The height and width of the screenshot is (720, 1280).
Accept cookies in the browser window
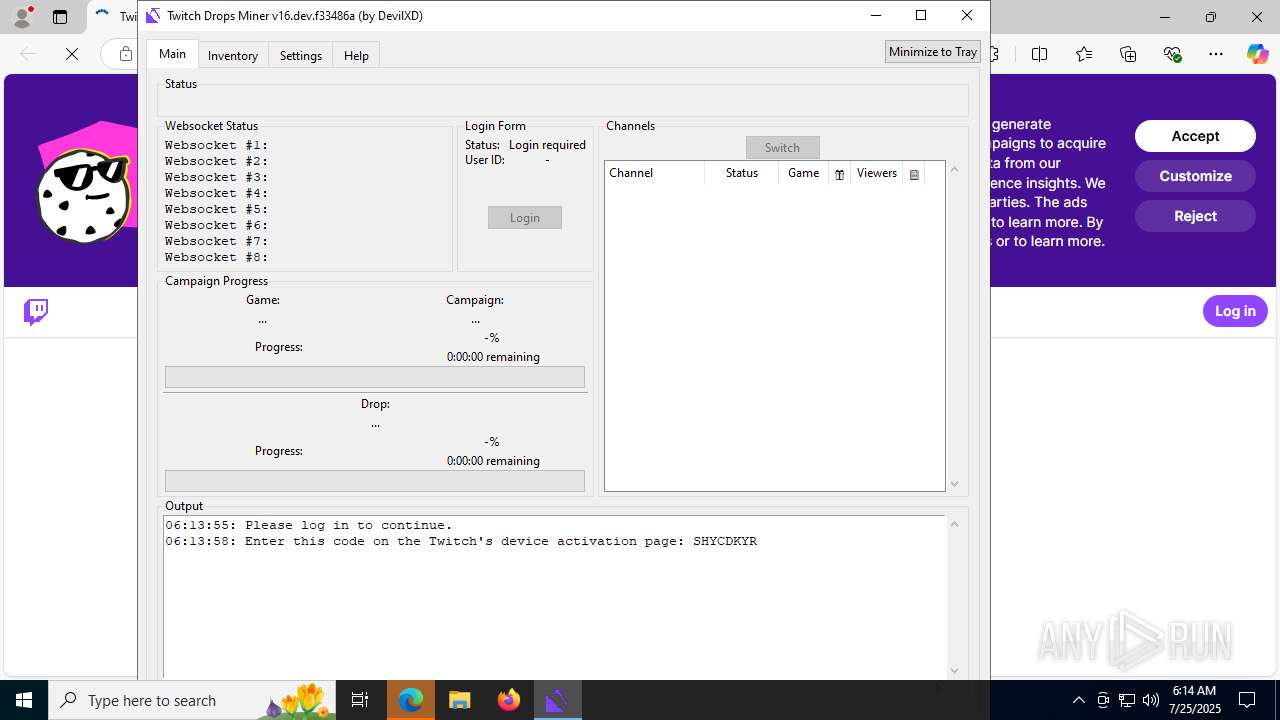click(1195, 136)
